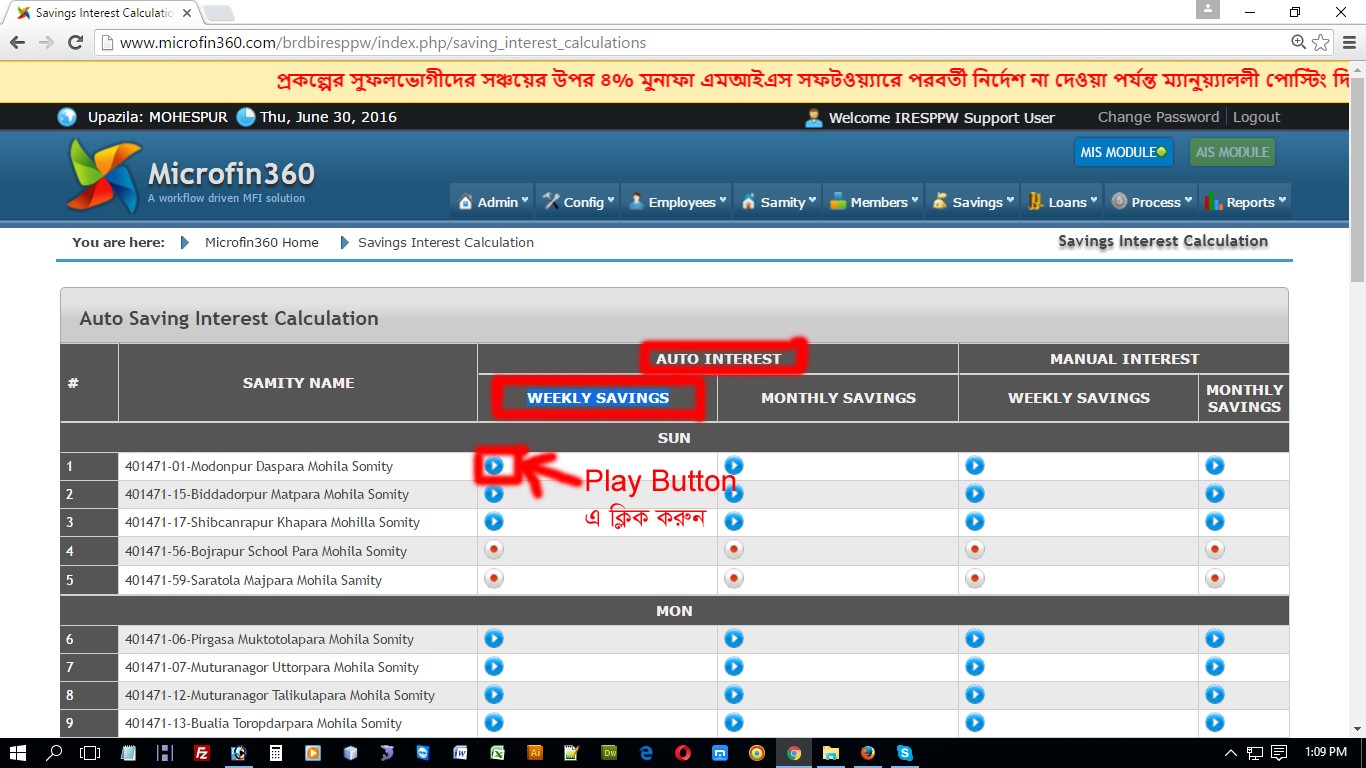Select the MIS MODULE tab
Image resolution: width=1366 pixels, height=768 pixels.
pyautogui.click(x=1122, y=152)
